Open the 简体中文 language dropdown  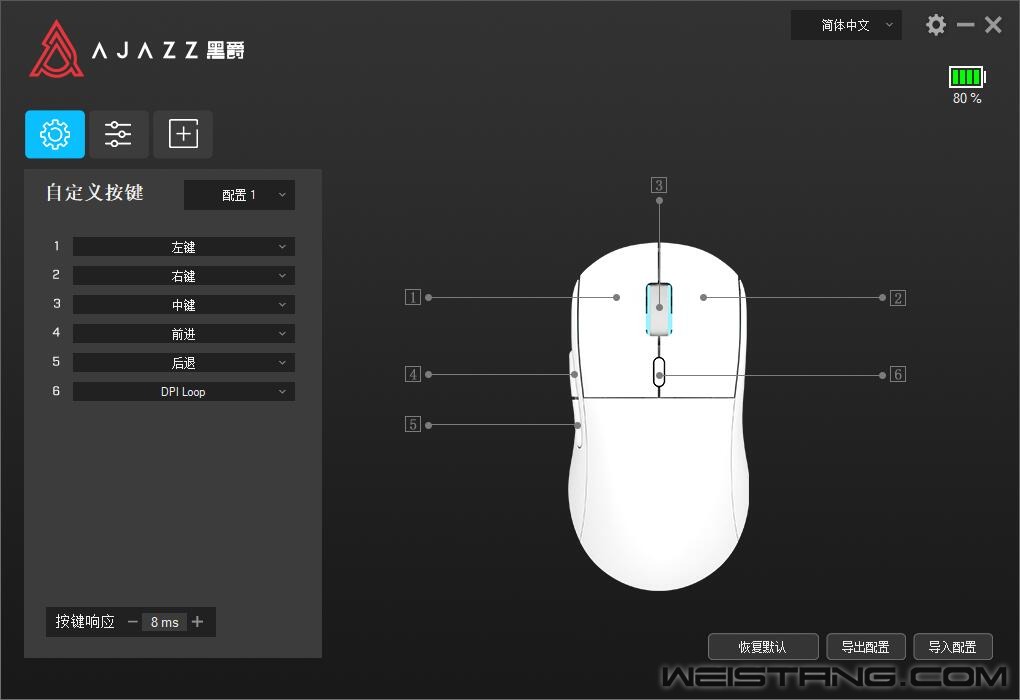click(846, 25)
